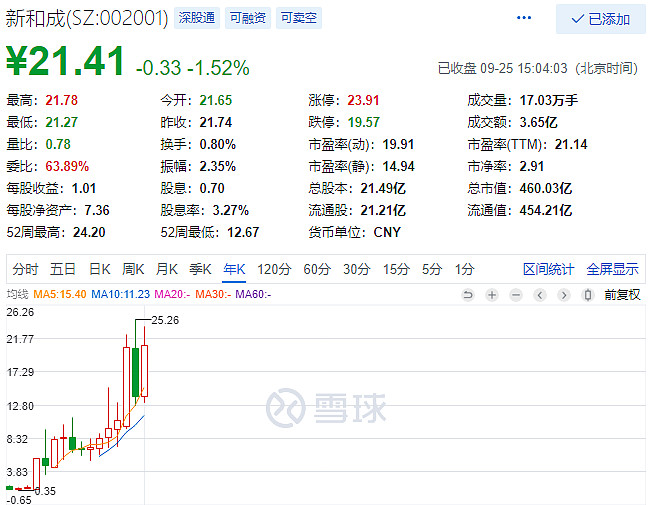This screenshot has width=662, height=505.
Task: Switch to the 5分 chart tab
Action: [x=432, y=269]
